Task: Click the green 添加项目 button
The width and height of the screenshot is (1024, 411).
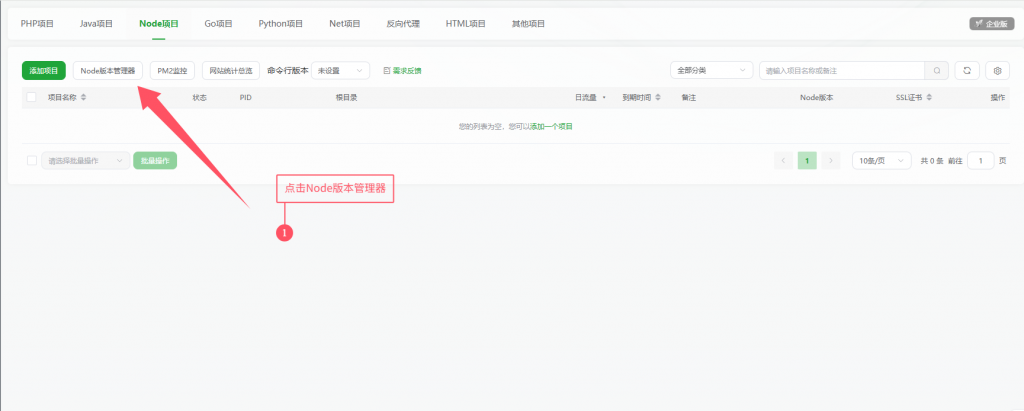Action: 44,70
